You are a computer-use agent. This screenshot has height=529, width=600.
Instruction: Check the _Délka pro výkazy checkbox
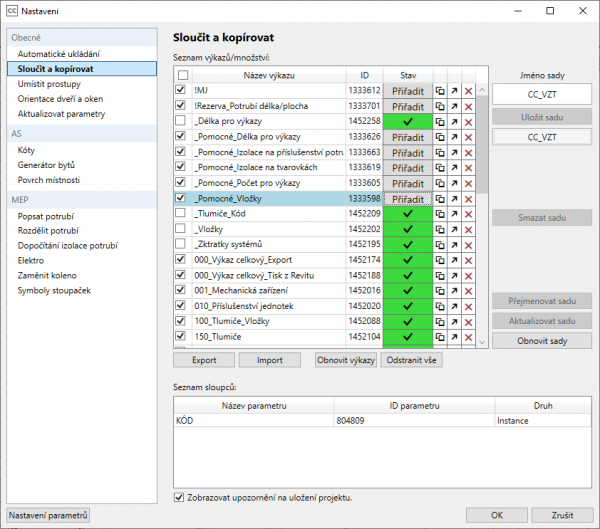pyautogui.click(x=180, y=121)
